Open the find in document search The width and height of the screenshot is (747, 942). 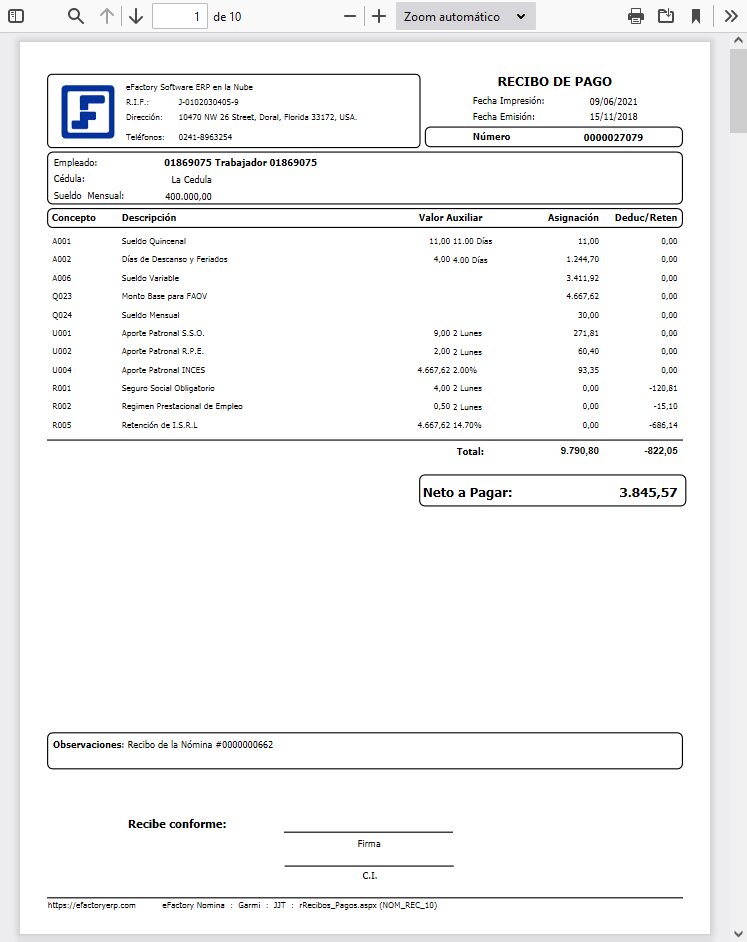pos(75,16)
